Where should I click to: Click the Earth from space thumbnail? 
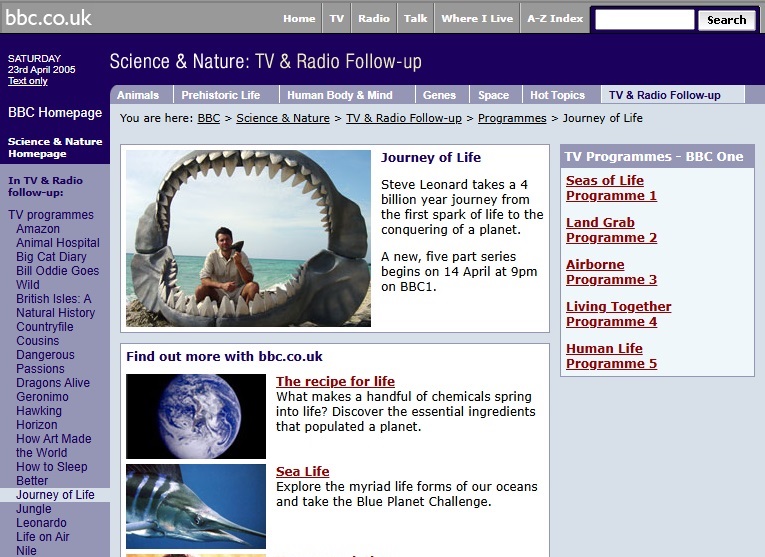click(196, 416)
